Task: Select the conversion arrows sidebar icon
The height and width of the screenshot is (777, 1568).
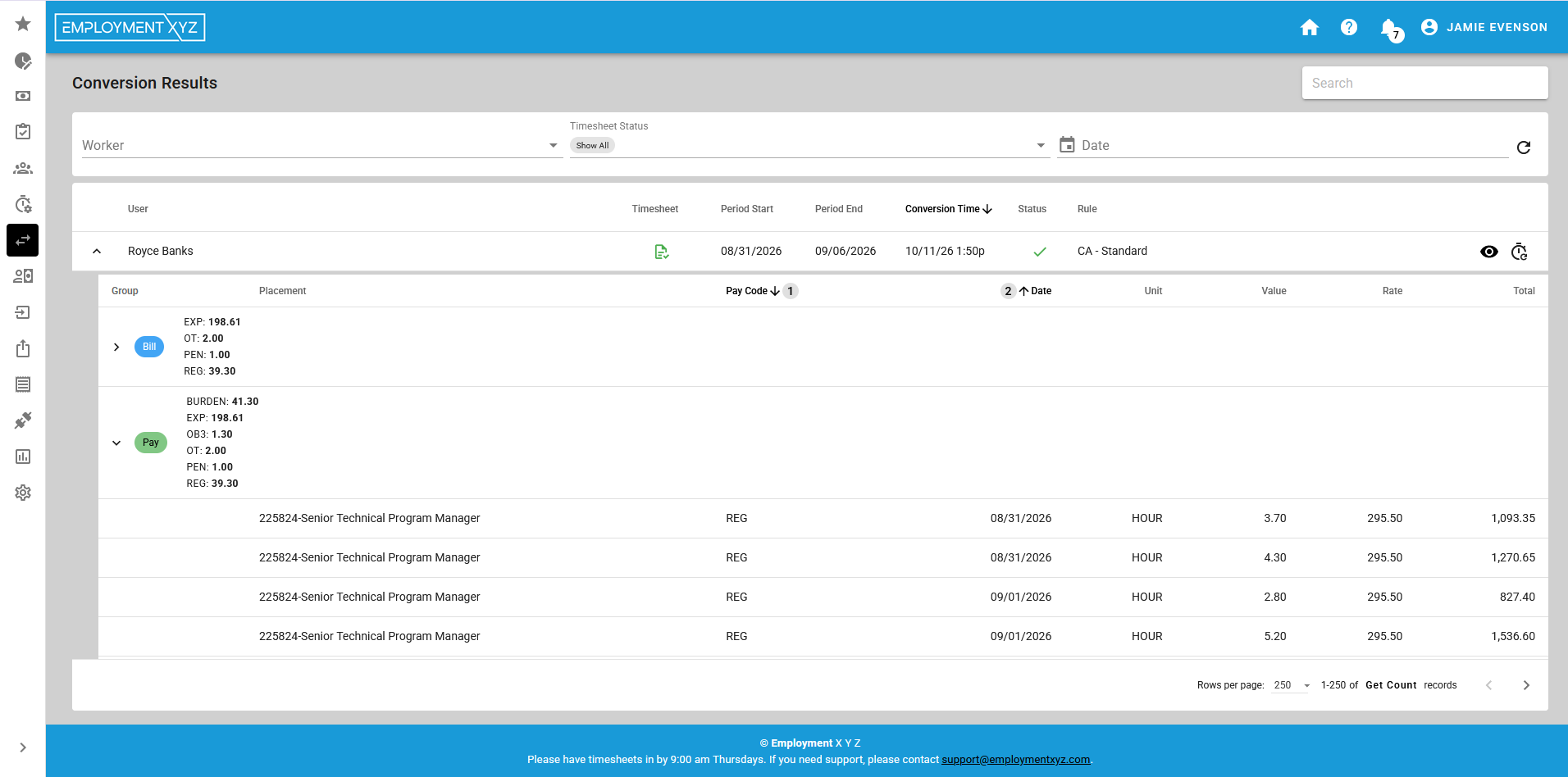Action: 23,240
